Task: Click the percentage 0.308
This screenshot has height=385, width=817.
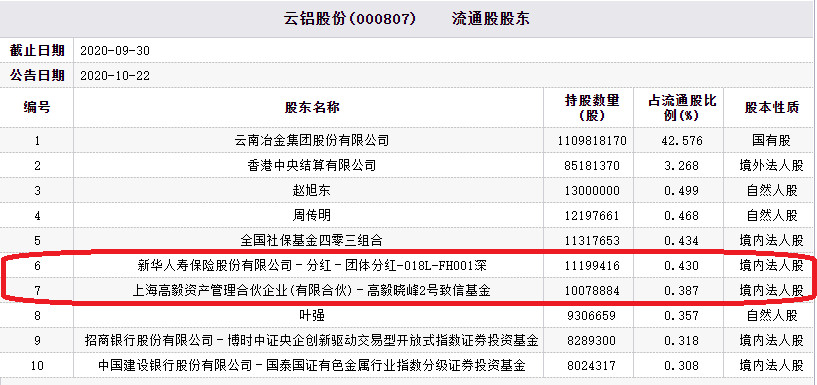Action: coord(682,366)
